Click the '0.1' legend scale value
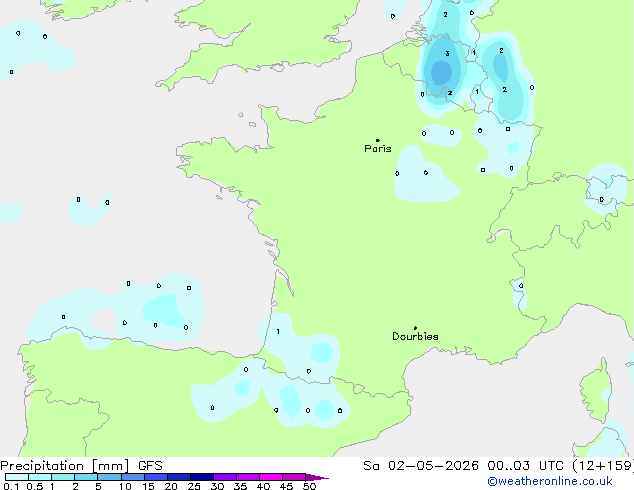The image size is (634, 490). click(11, 486)
